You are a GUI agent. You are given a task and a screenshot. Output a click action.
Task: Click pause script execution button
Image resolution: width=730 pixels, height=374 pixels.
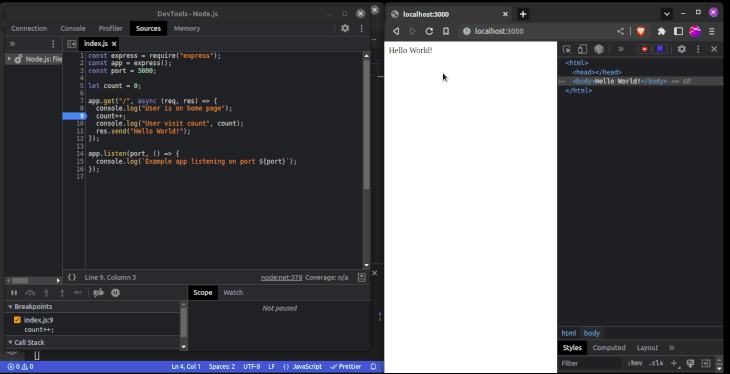(14, 293)
